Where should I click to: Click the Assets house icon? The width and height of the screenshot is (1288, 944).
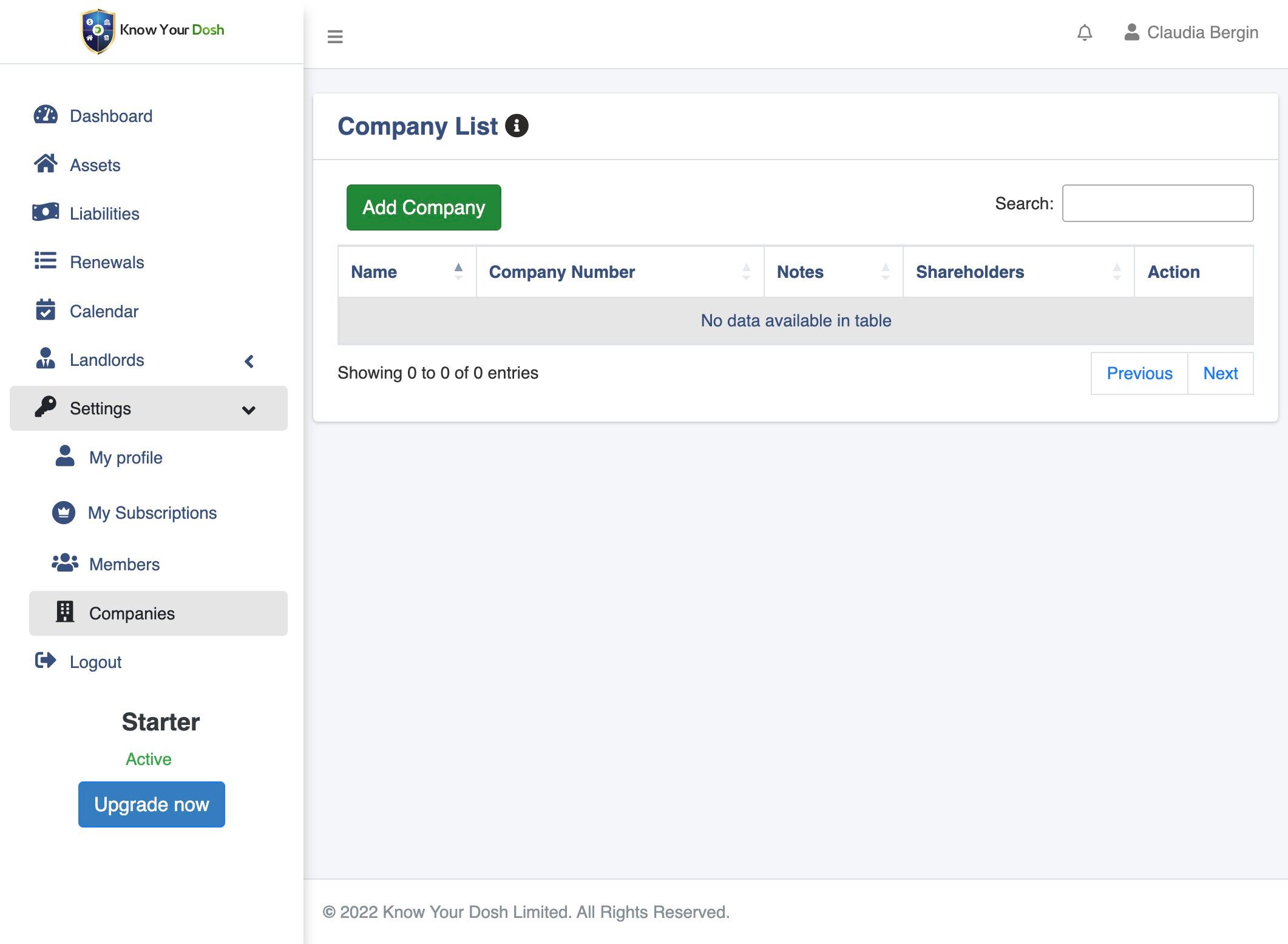[x=46, y=164]
